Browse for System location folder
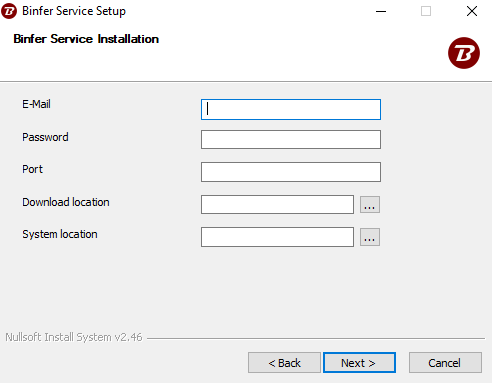Image resolution: width=492 pixels, height=383 pixels. click(370, 237)
